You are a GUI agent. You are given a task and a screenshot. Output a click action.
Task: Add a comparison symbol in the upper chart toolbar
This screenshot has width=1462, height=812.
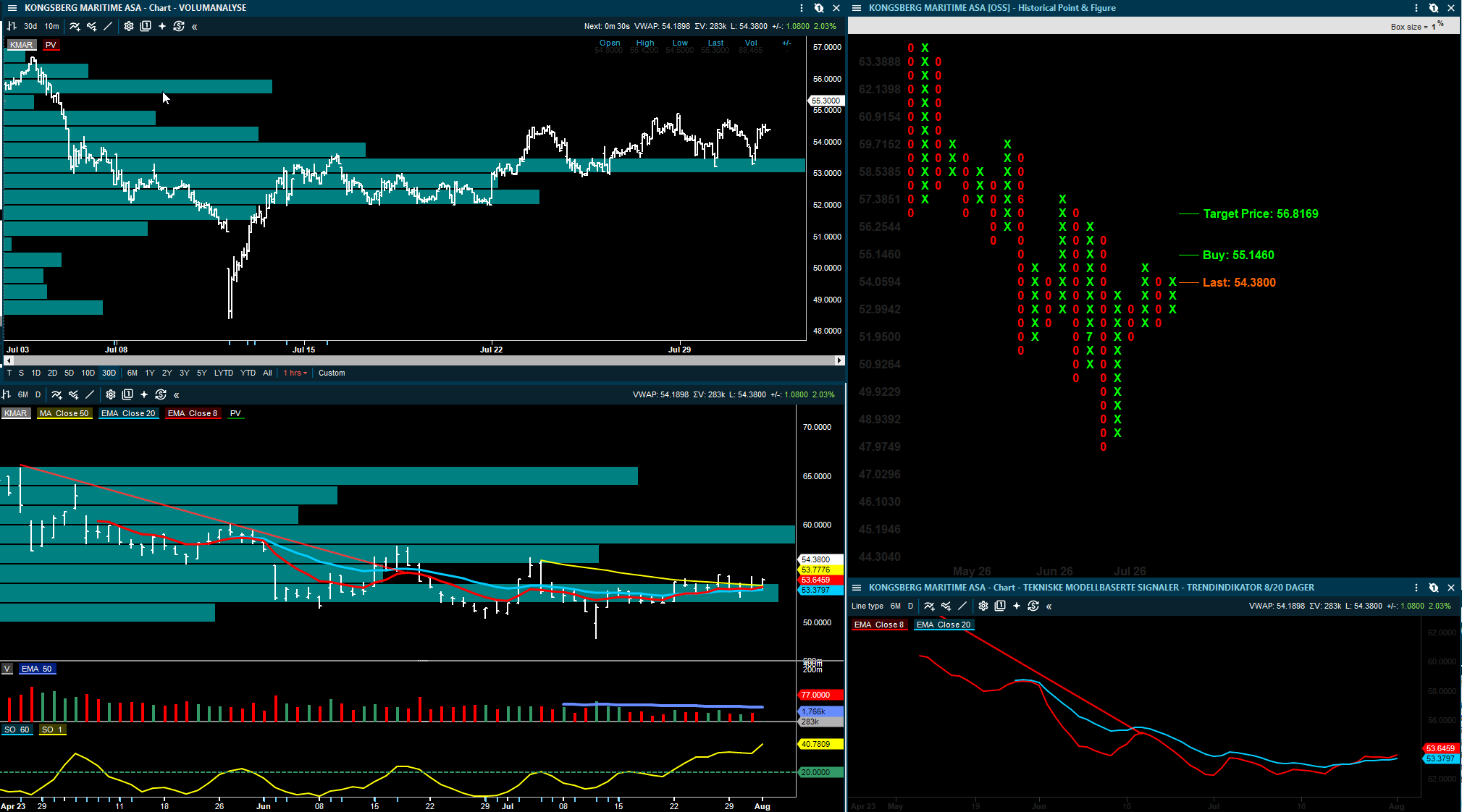[91, 26]
